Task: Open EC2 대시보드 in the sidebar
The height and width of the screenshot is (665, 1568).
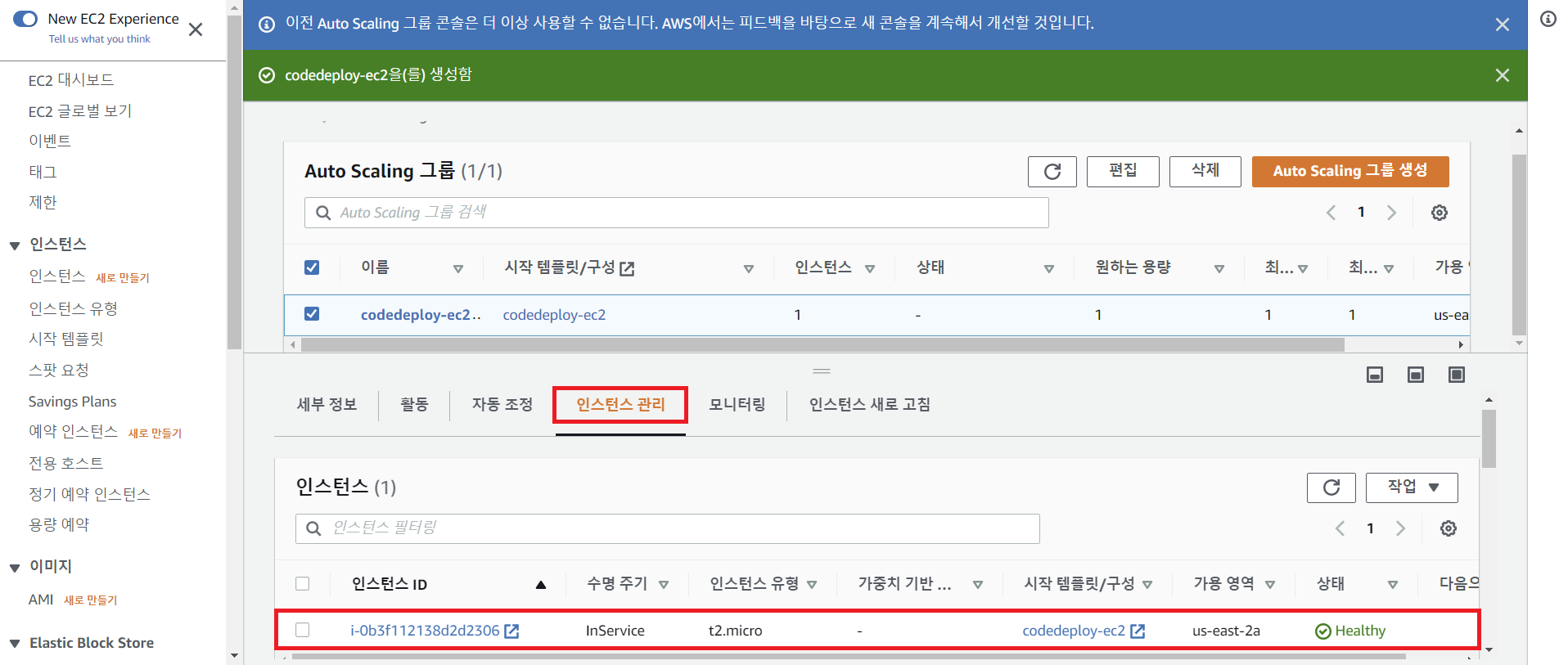Action: tap(71, 80)
